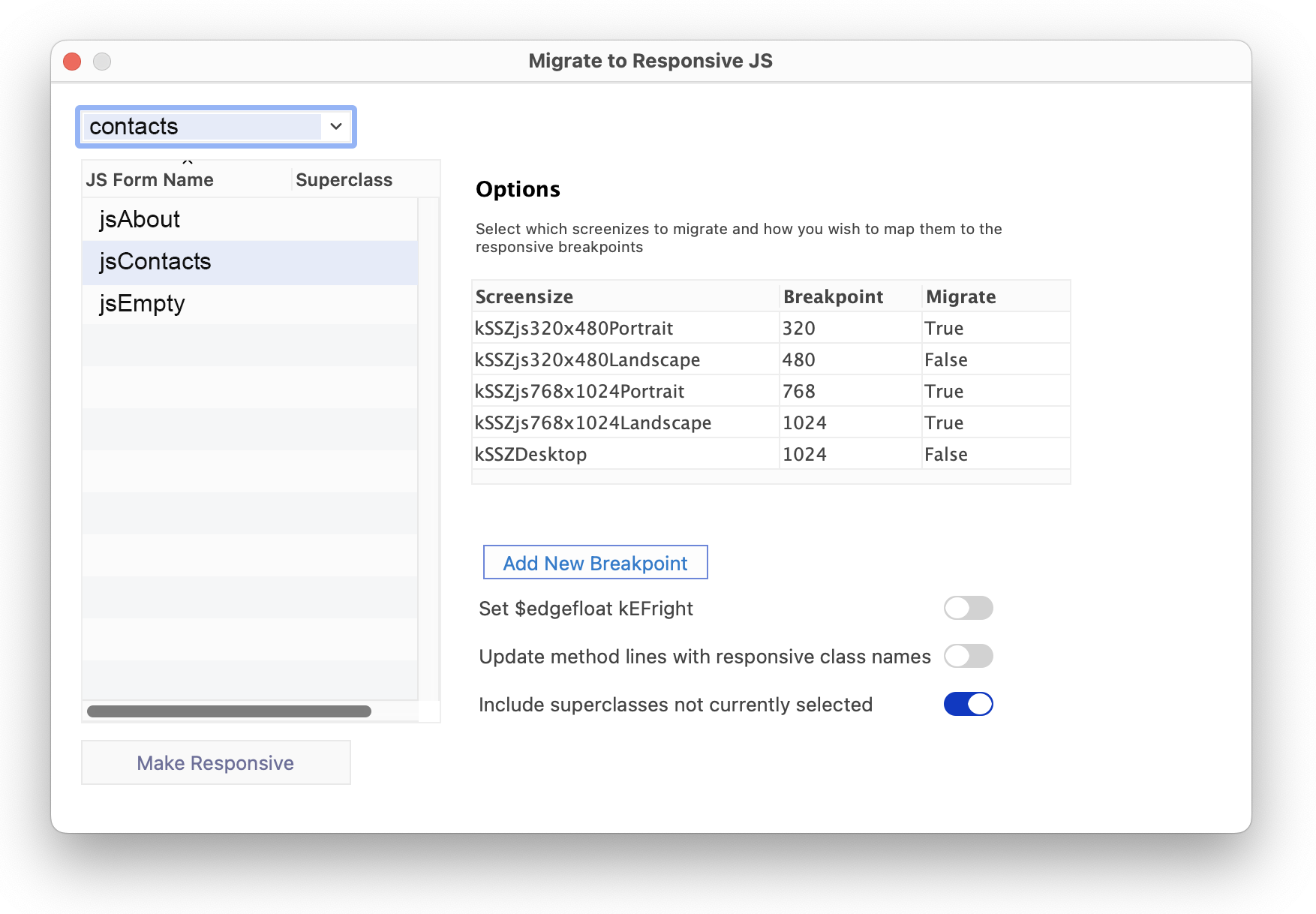
Task: Click Add New Breakpoint button
Action: 595,563
